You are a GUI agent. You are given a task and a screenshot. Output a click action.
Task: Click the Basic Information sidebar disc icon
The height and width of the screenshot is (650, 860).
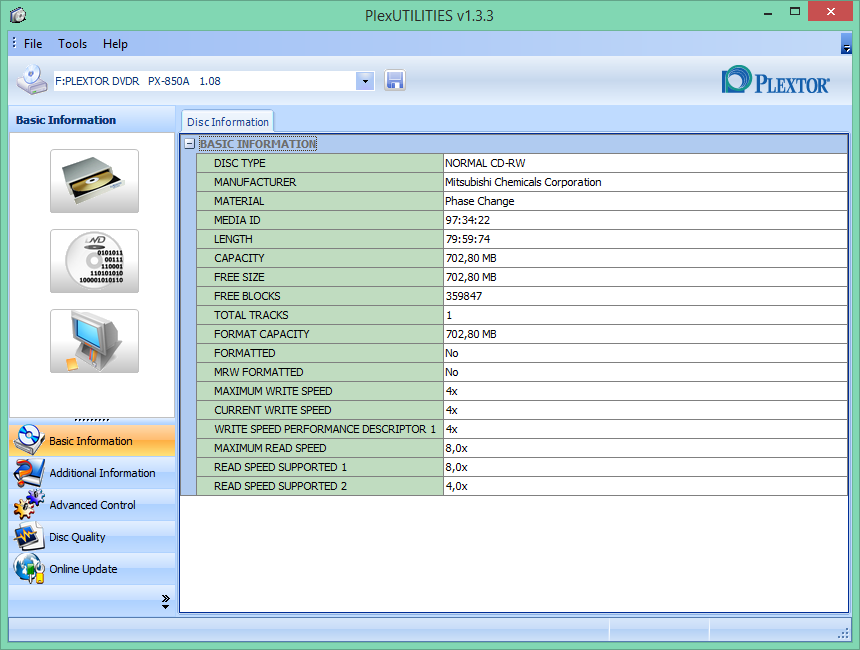[x=29, y=440]
